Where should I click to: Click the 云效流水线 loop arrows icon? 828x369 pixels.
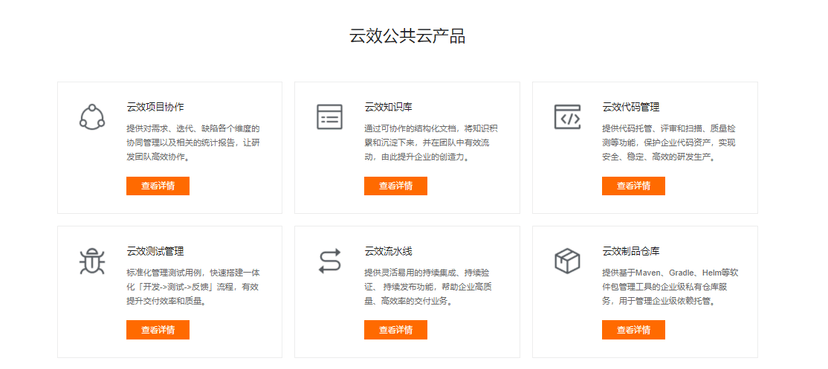point(330,261)
